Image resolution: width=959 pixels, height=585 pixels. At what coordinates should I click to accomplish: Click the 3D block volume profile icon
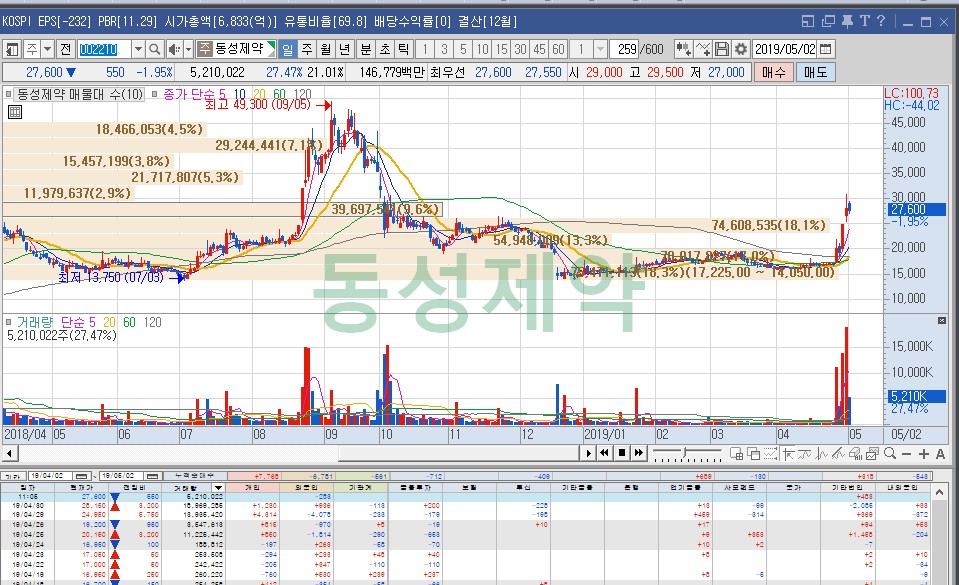[x=855, y=453]
